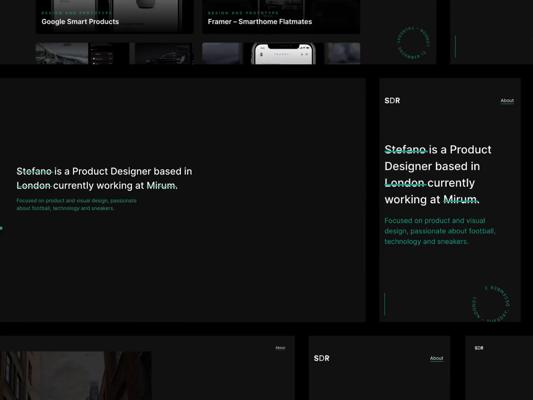The height and width of the screenshot is (400, 533).
Task: Click the rotating circular badge in mobile frame
Action: point(491,303)
